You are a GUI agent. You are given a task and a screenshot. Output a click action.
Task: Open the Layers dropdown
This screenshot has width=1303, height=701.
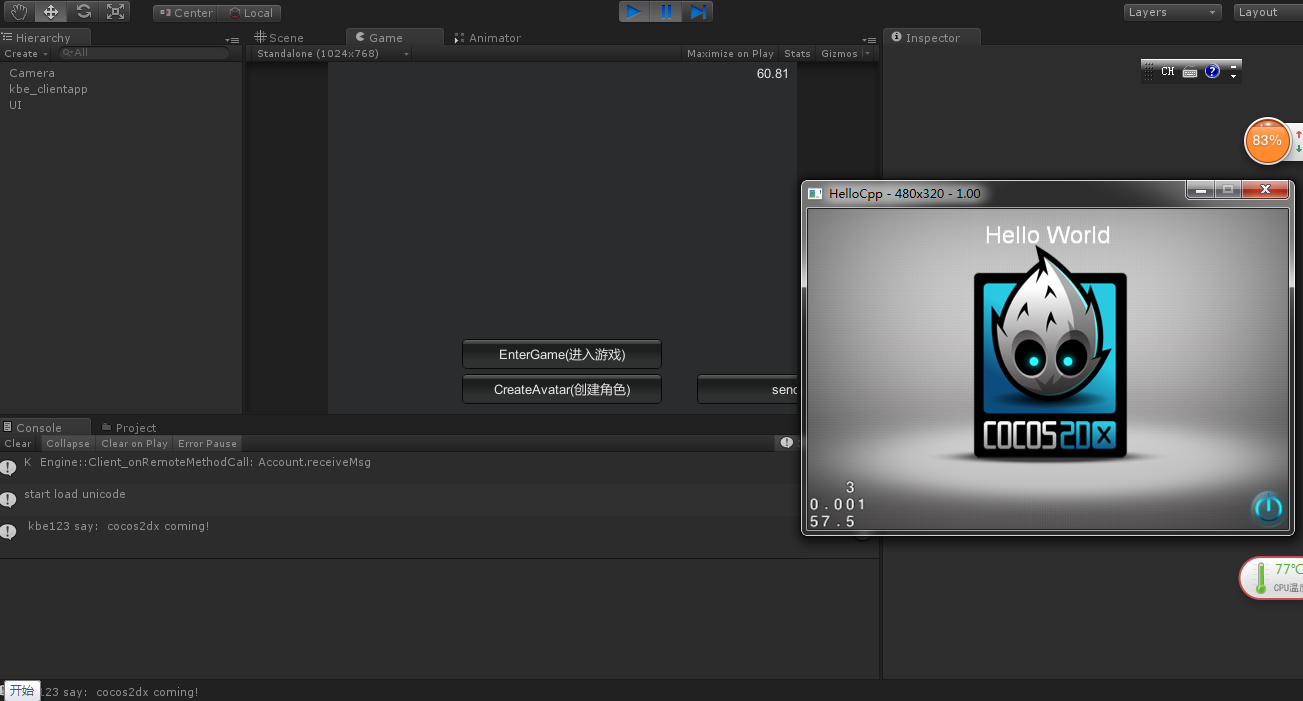1172,12
